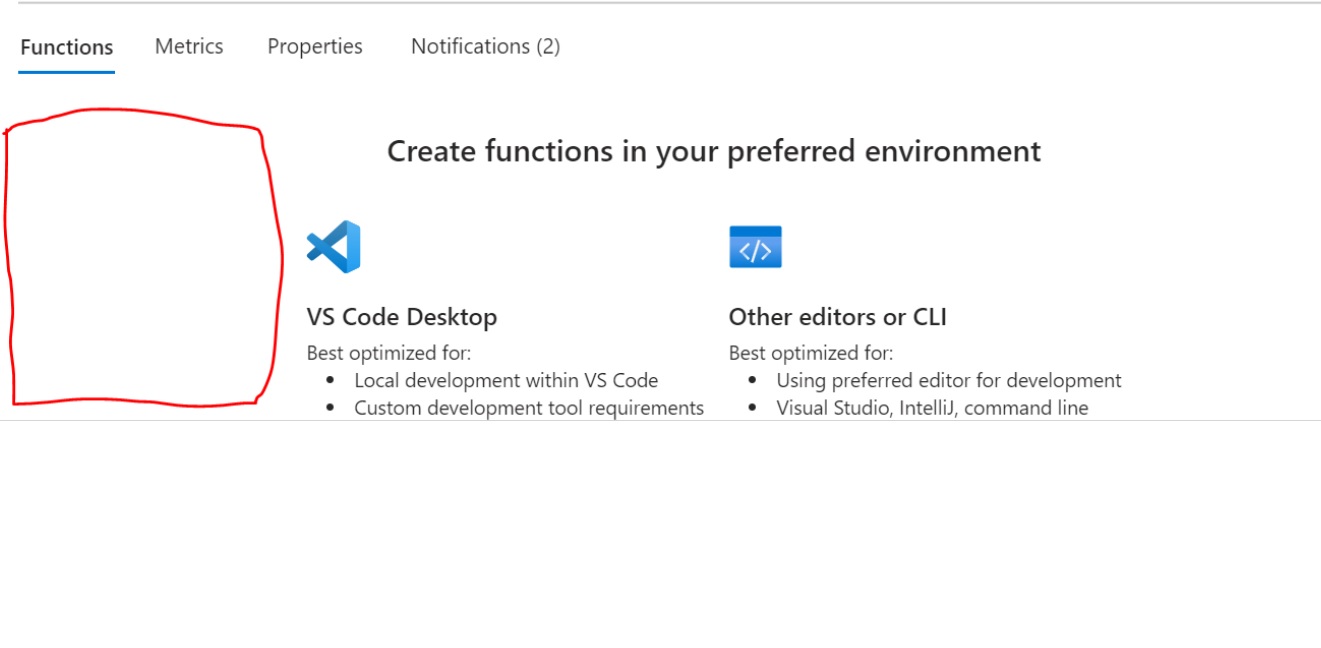
Task: Select the Visual Studio, IntelliJ, command line bullet
Action: point(932,408)
